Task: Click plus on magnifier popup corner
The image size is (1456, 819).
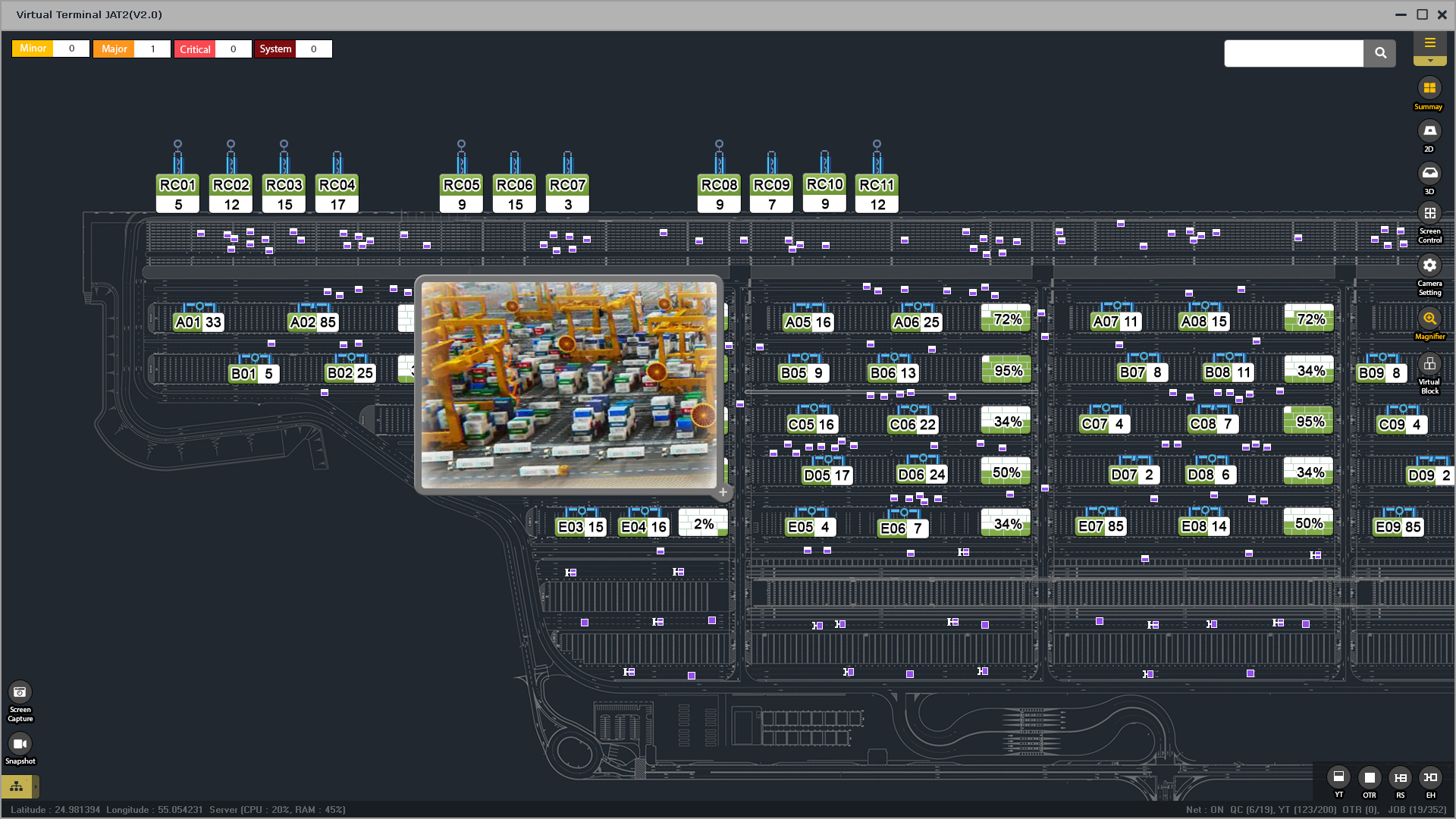Action: [723, 492]
